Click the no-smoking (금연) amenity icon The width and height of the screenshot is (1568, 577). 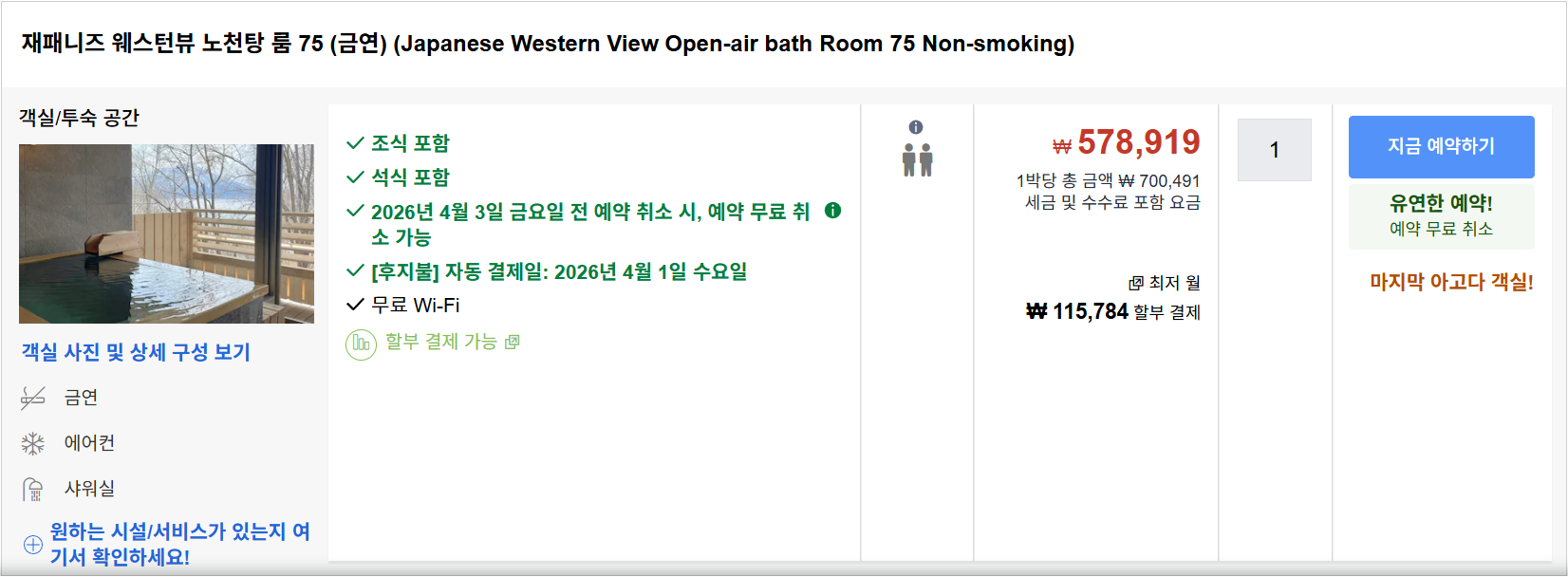pyautogui.click(x=31, y=398)
